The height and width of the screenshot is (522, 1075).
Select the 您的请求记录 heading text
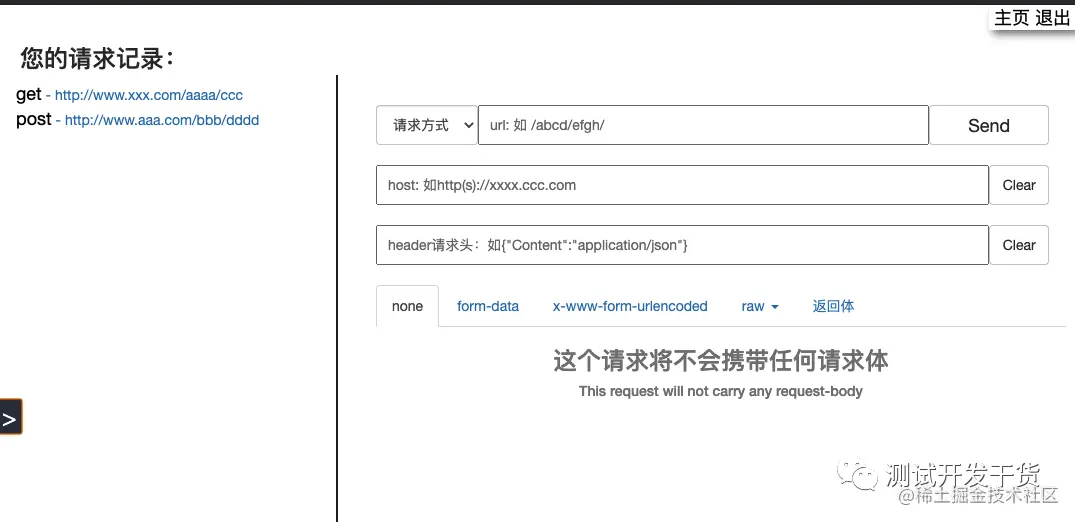(x=97, y=58)
